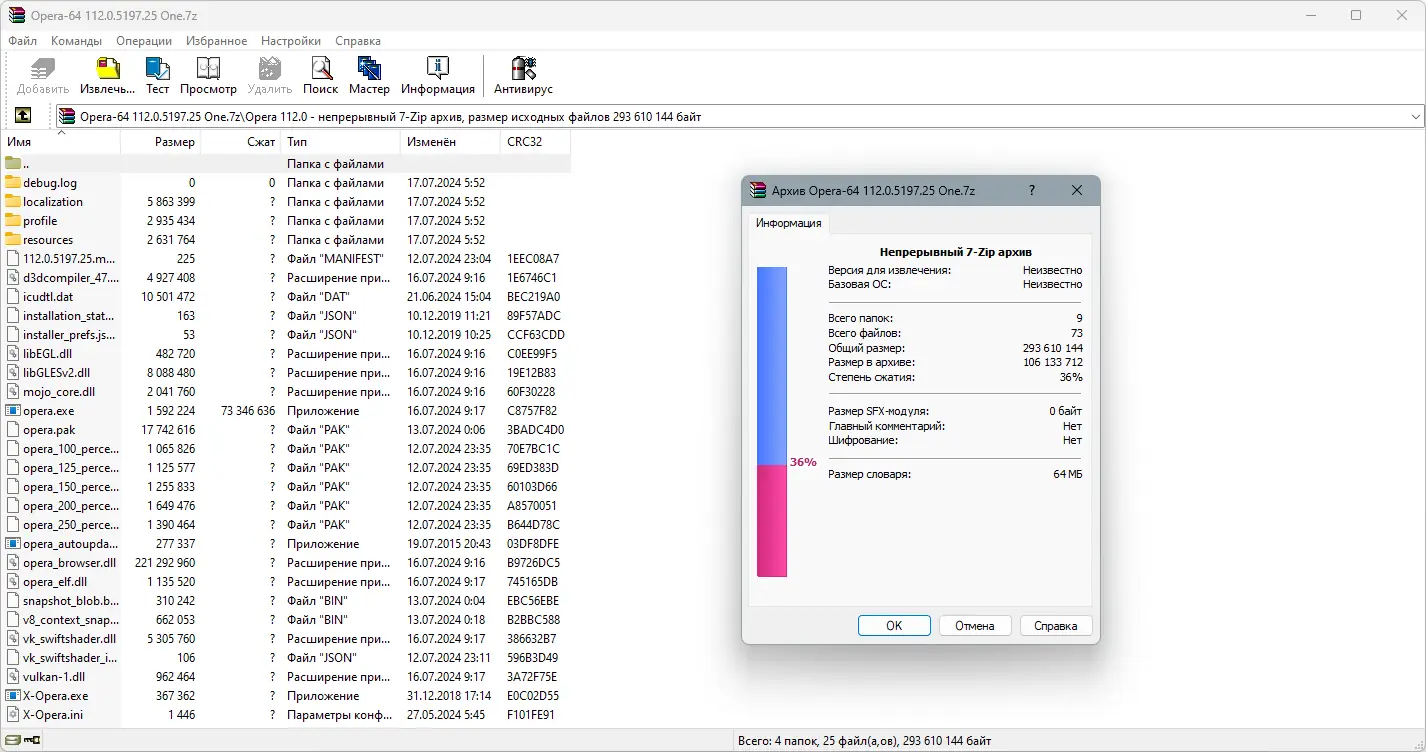Confirm the dialog with OK
Image resolution: width=1426 pixels, height=752 pixels.
[893, 625]
